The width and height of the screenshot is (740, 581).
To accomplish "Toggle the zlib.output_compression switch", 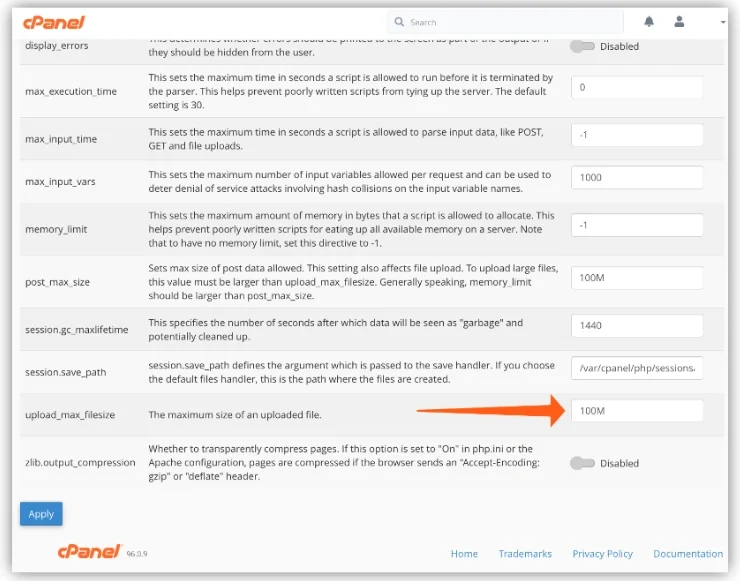I will coord(582,463).
